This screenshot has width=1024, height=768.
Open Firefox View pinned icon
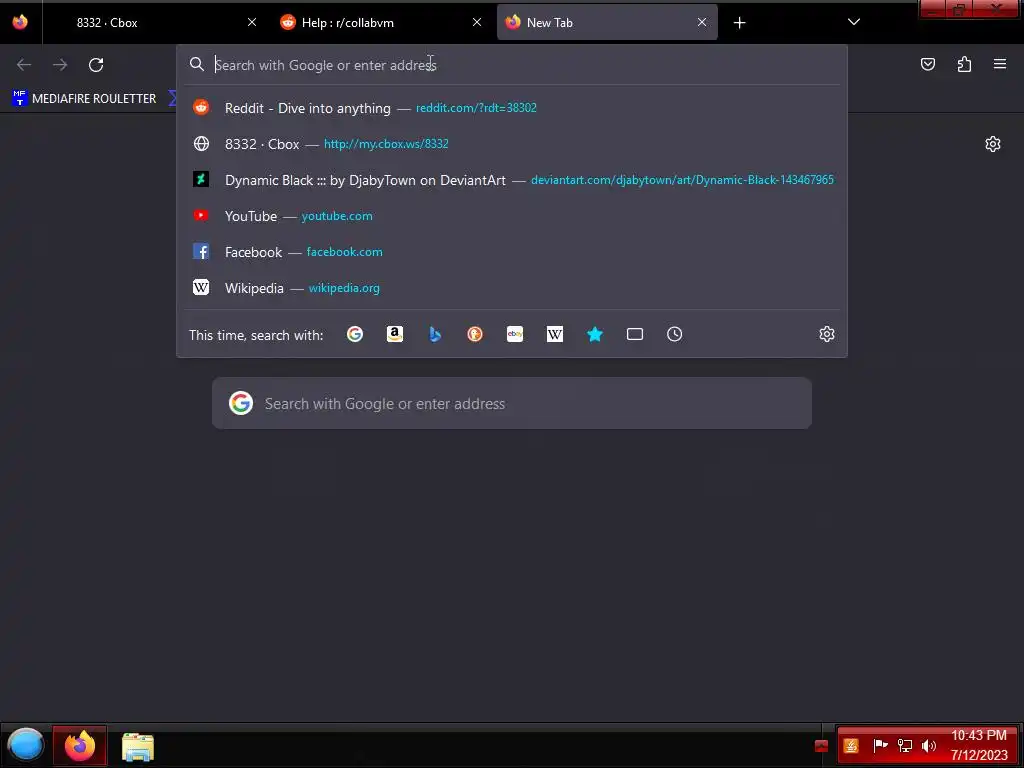coord(20,22)
